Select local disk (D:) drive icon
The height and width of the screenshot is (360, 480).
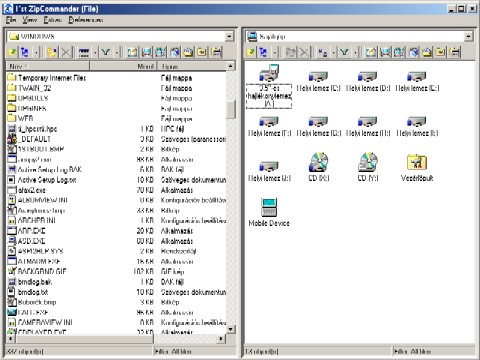coord(368,82)
